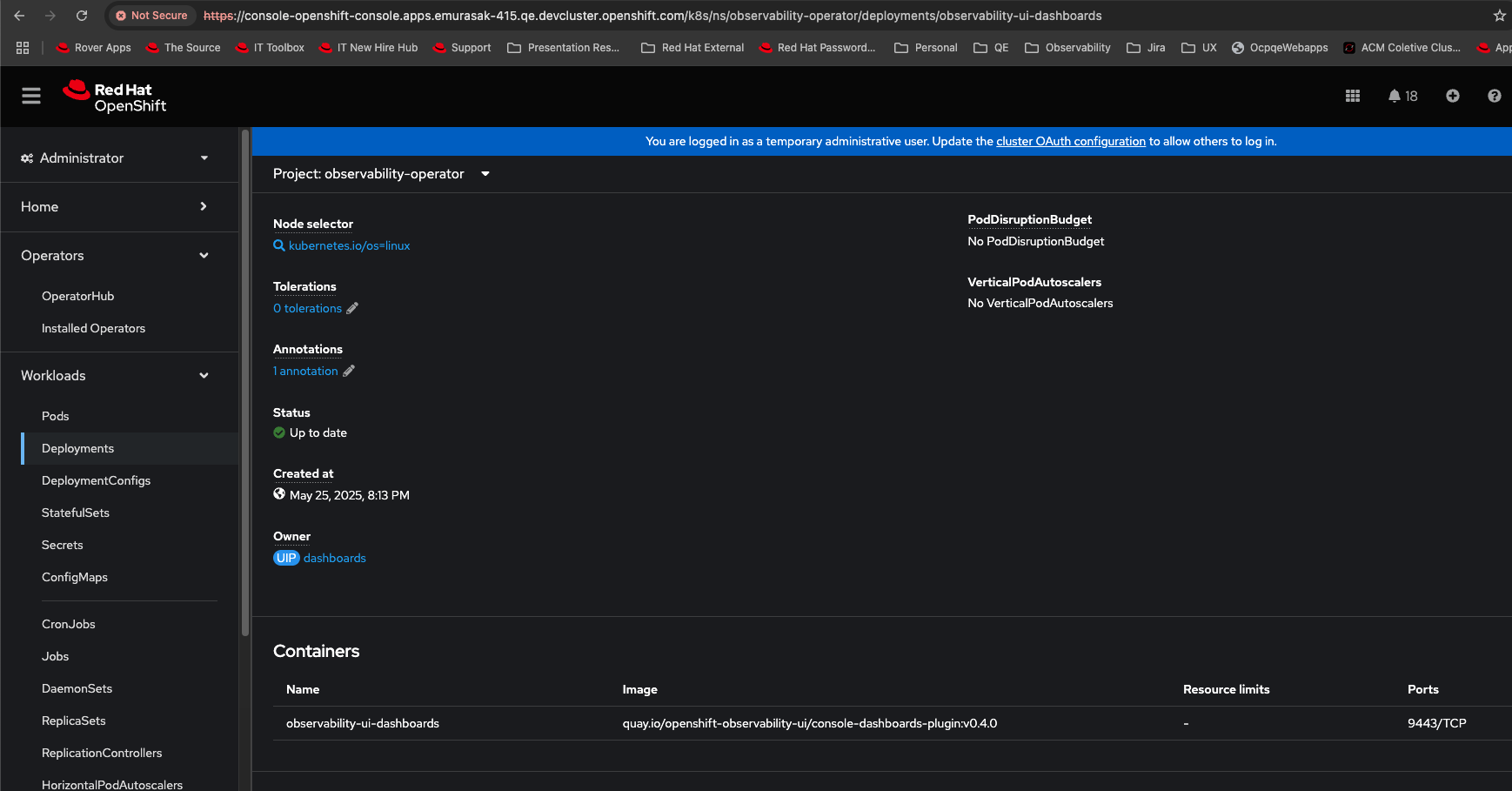Click the browser back arrow
The image size is (1512, 791).
click(x=19, y=16)
